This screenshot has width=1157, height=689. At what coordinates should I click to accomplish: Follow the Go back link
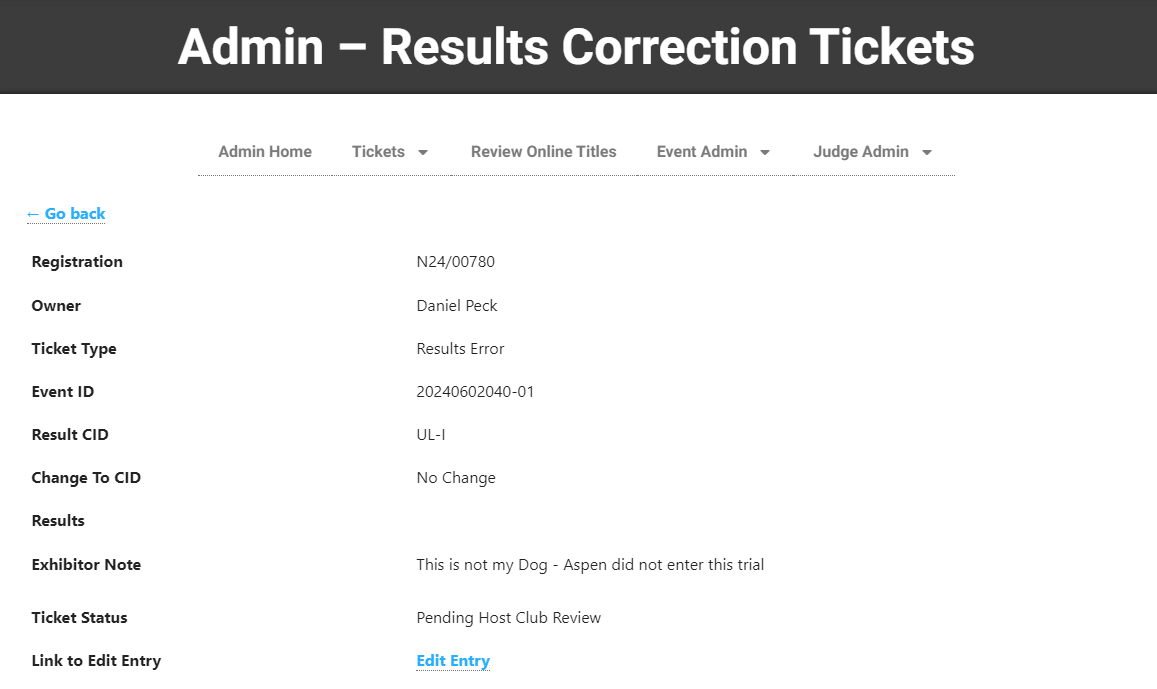[66, 214]
